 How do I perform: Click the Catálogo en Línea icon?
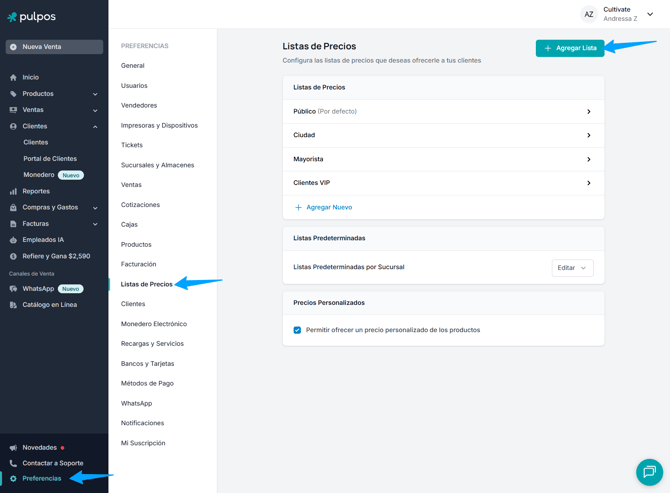(x=13, y=305)
